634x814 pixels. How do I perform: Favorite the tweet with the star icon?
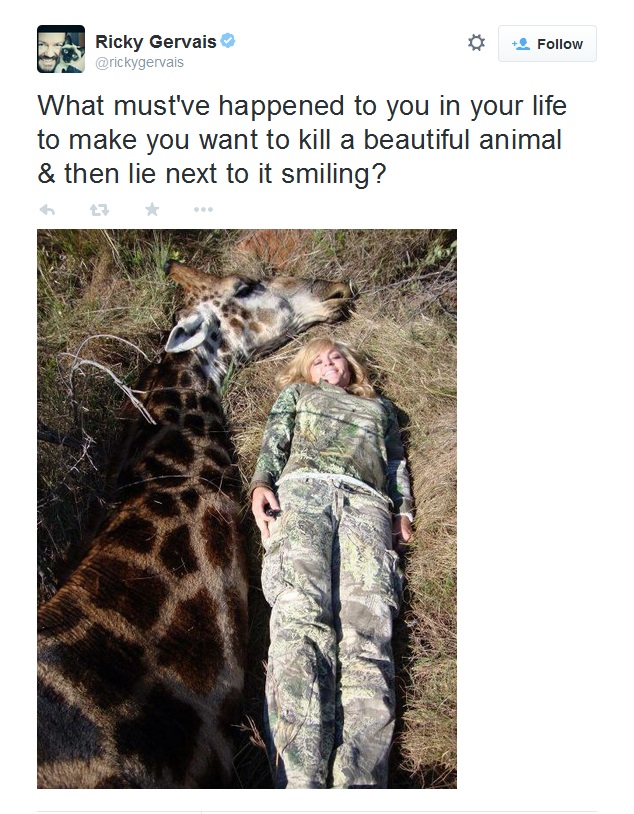click(152, 209)
